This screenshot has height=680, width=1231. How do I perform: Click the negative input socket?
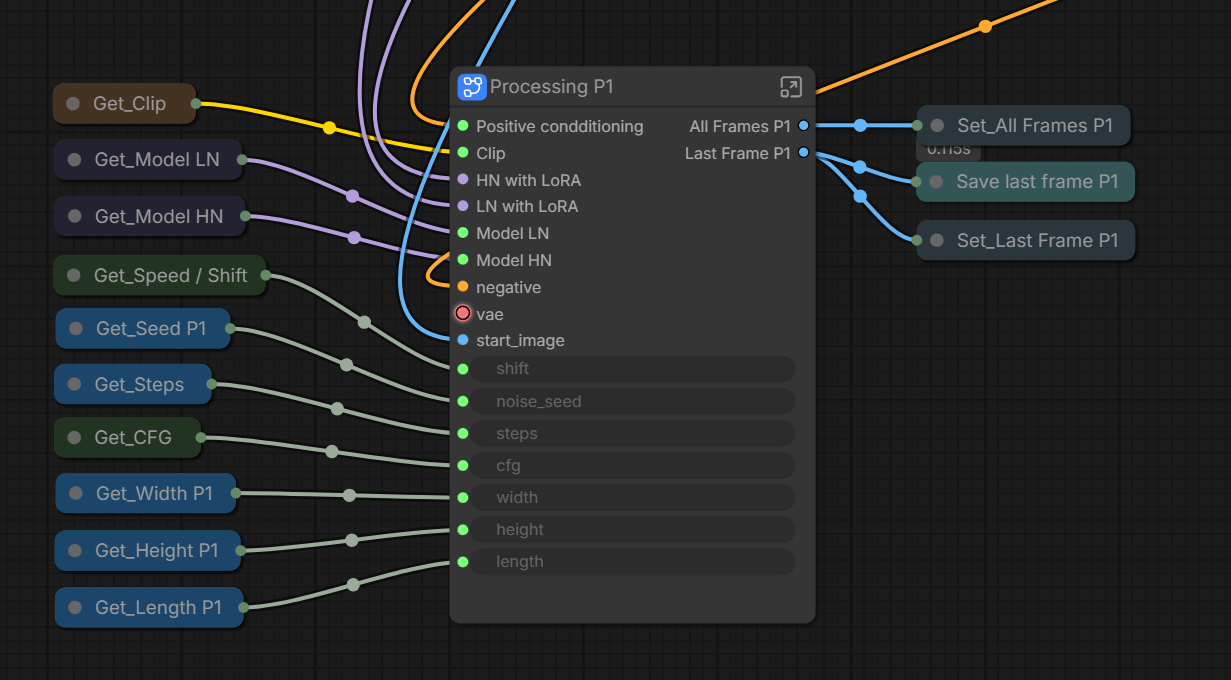point(463,287)
